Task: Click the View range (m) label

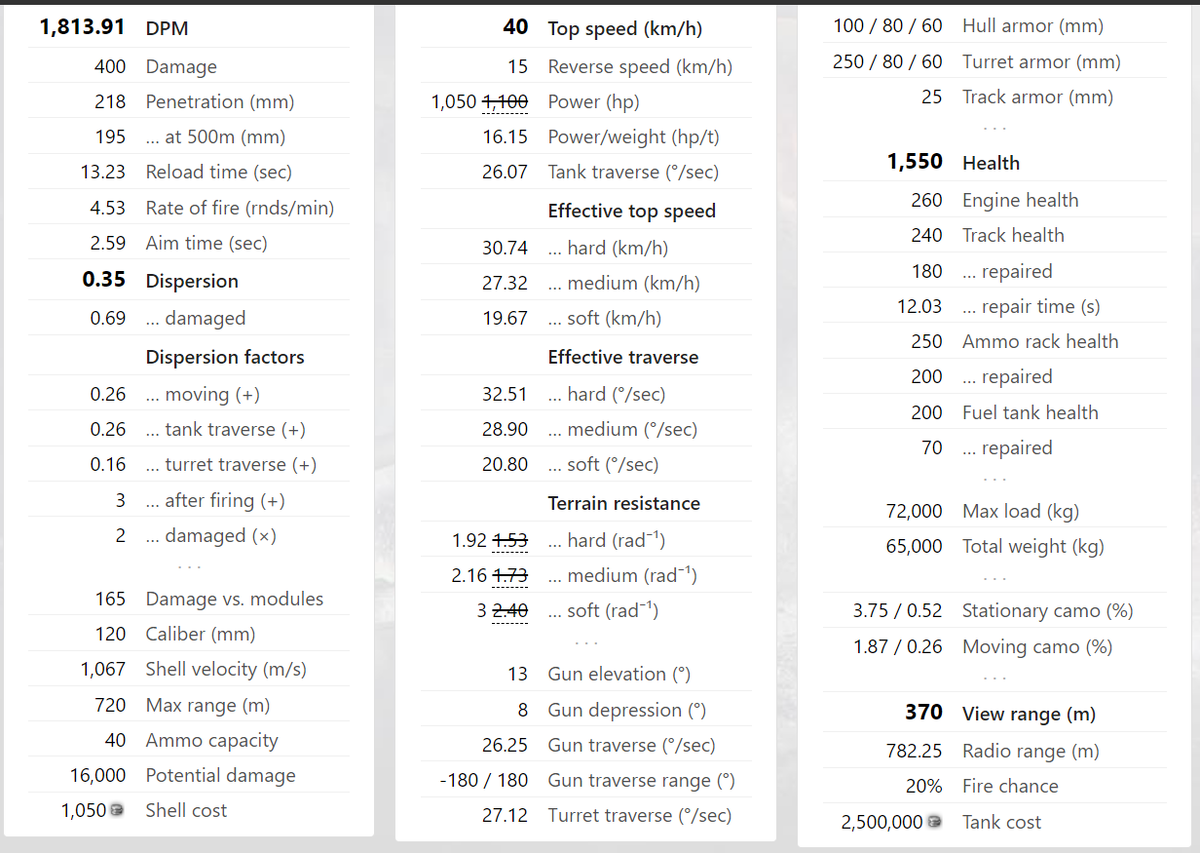Action: [x=1028, y=714]
